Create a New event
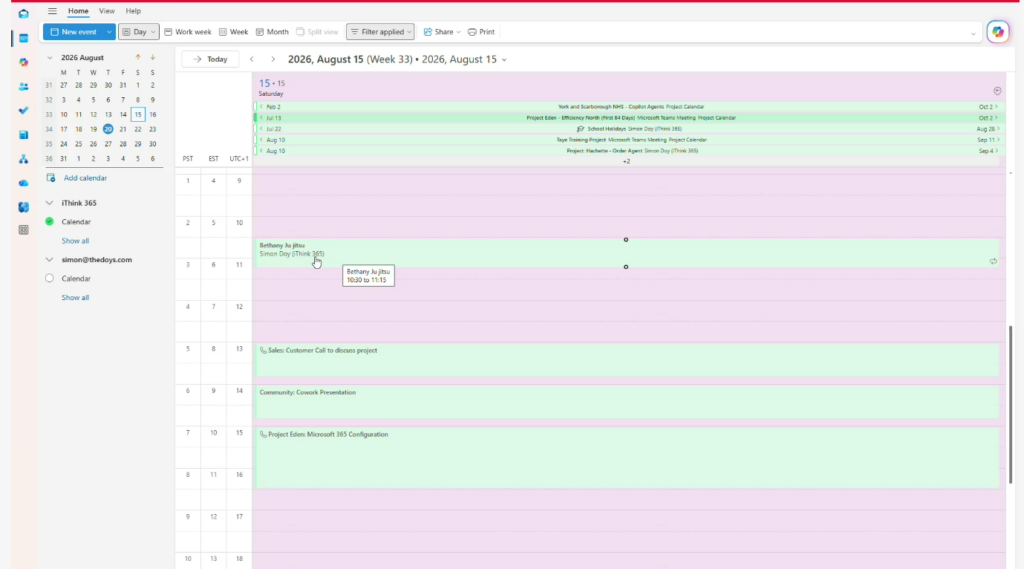This screenshot has height=569, width=1024. 73,31
